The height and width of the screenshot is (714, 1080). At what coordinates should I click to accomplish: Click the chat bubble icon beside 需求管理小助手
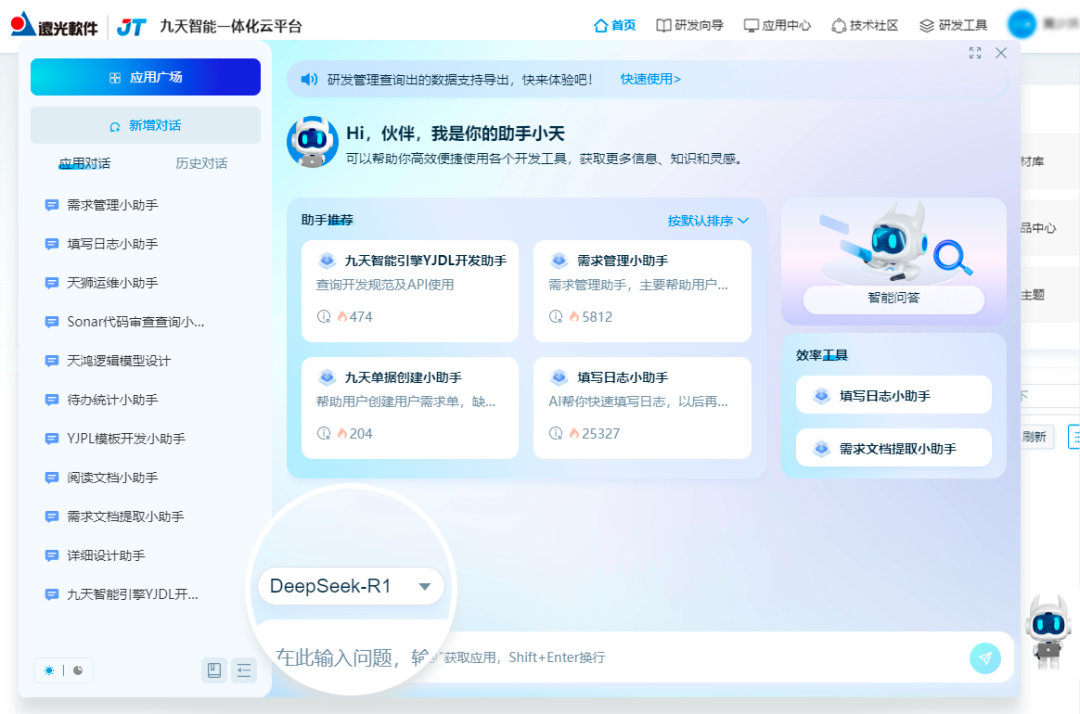(x=51, y=204)
